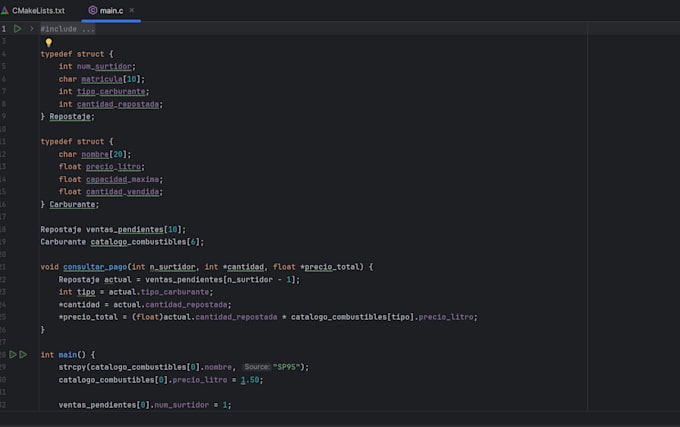Viewport: 680px width, 427px height.
Task: Click the 'main' function name
Action: pos(68,355)
